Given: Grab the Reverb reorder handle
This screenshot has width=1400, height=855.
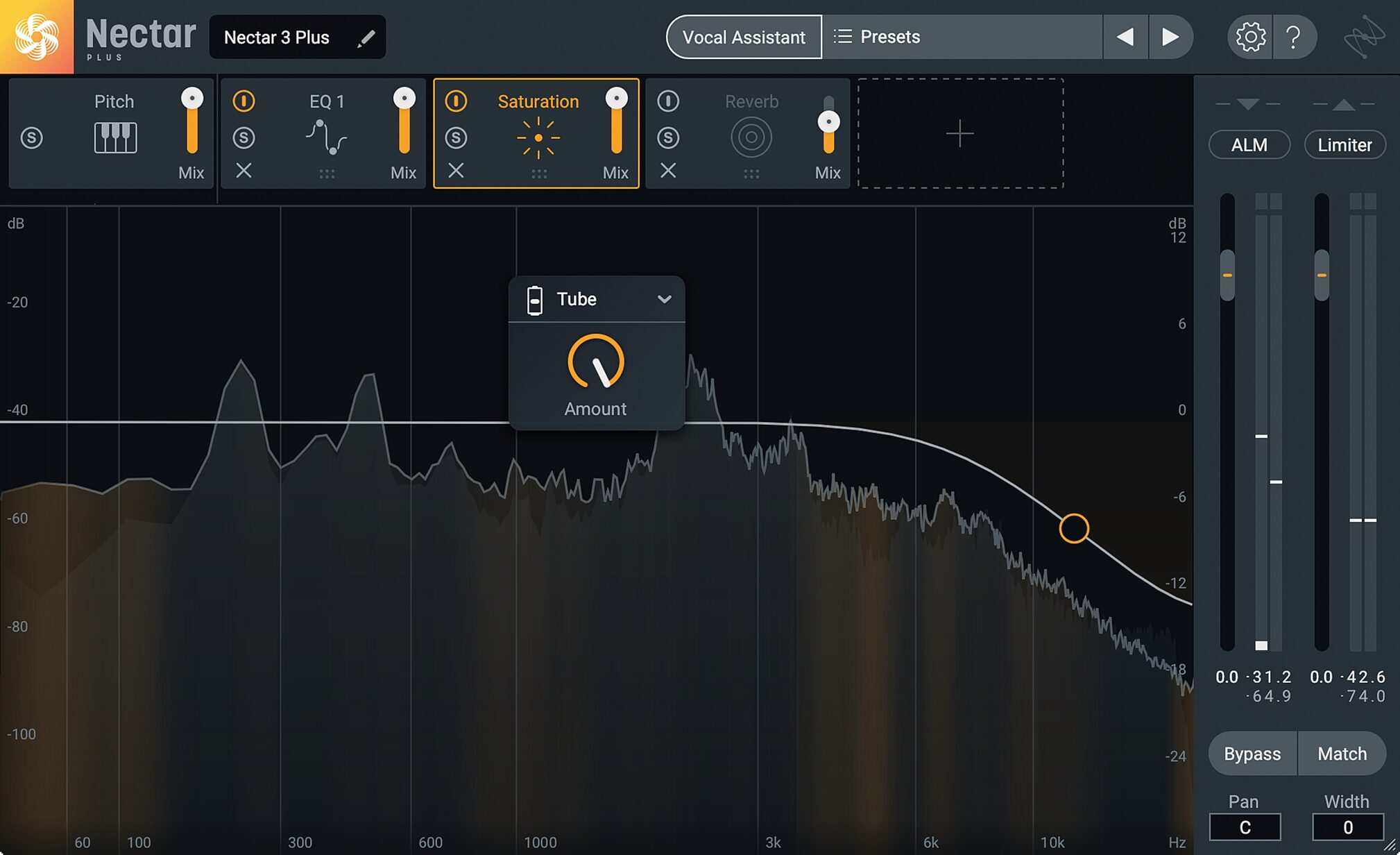Looking at the screenshot, I should 751,174.
